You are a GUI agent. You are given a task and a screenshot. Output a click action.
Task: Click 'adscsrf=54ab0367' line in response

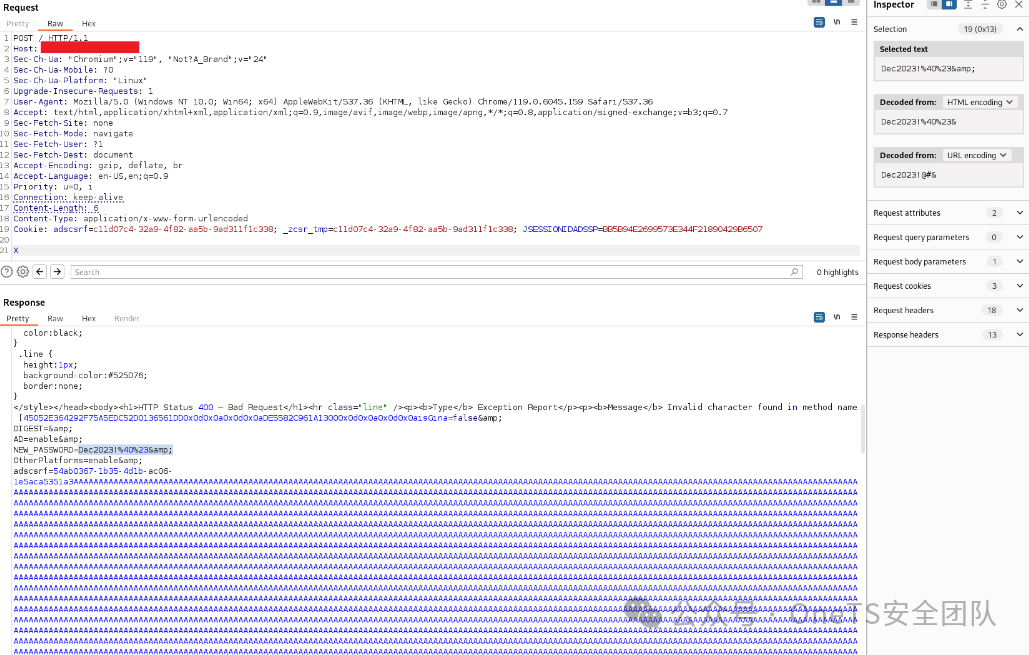[x=93, y=471]
